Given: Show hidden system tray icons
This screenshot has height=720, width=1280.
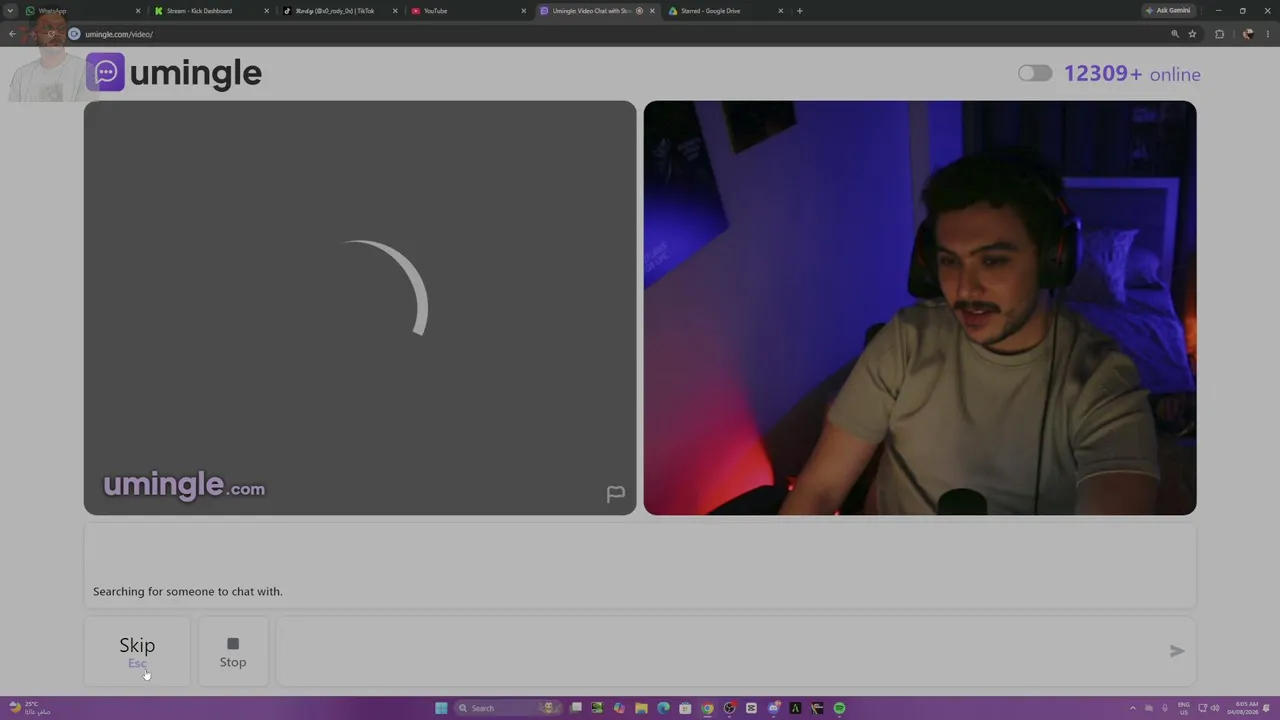Looking at the screenshot, I should click(x=1133, y=708).
